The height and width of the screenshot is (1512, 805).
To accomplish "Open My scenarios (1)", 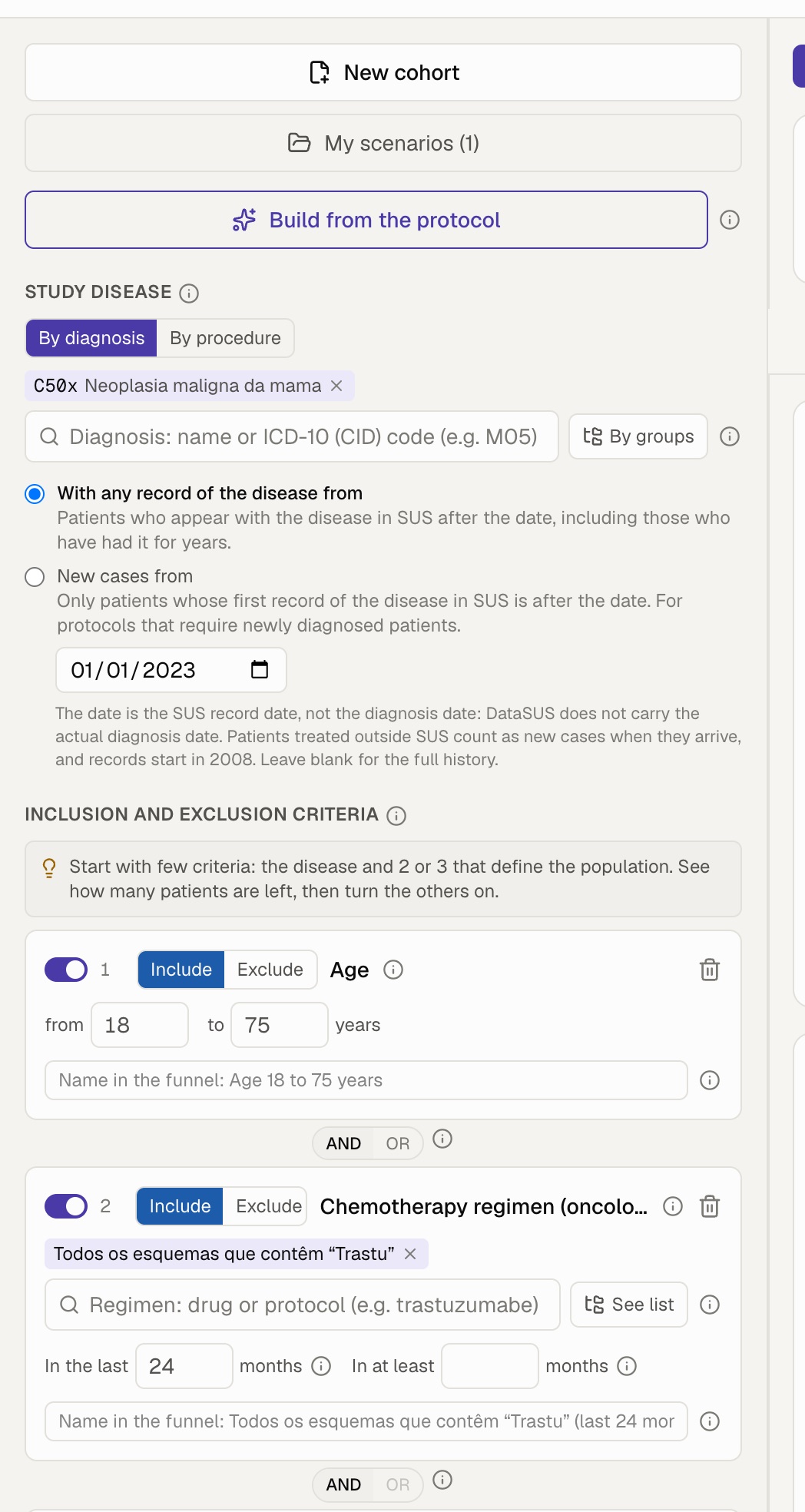I will (x=383, y=143).
